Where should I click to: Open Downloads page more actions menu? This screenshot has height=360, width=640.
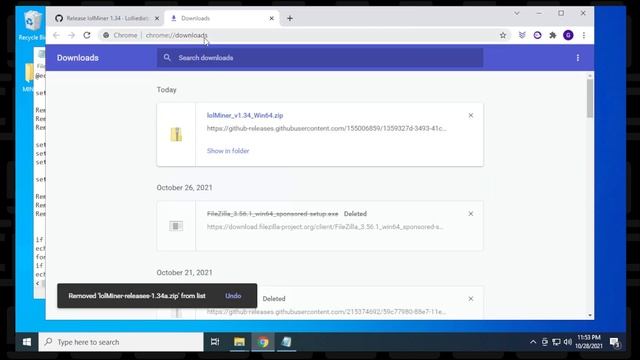pyautogui.click(x=578, y=58)
